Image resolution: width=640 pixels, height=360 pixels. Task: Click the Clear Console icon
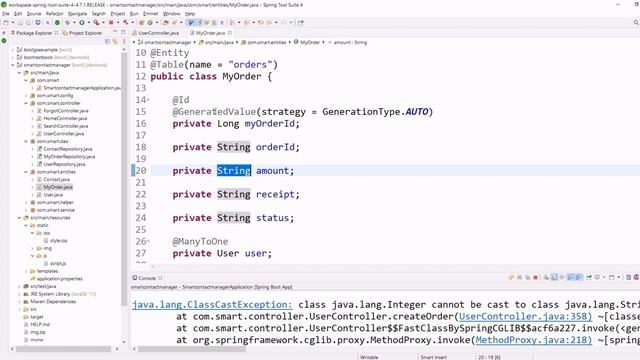click(x=547, y=278)
